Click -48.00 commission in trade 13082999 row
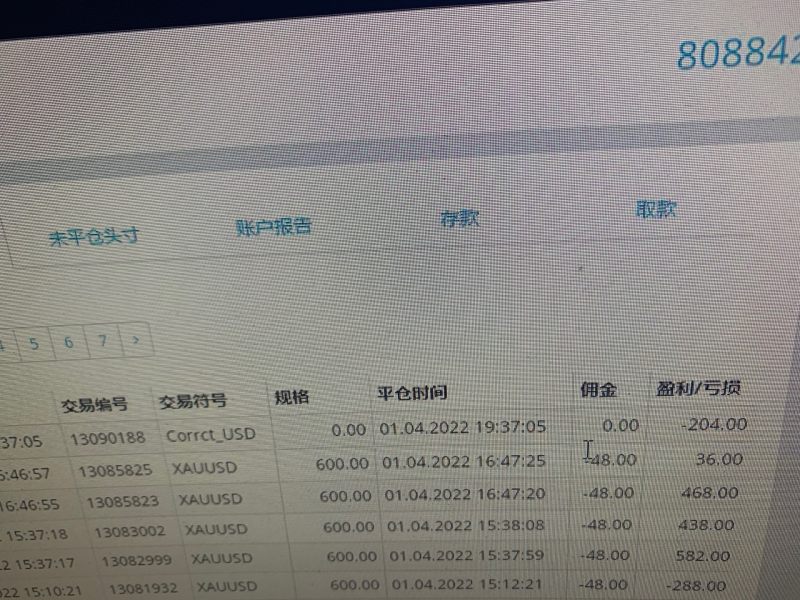 click(605, 556)
